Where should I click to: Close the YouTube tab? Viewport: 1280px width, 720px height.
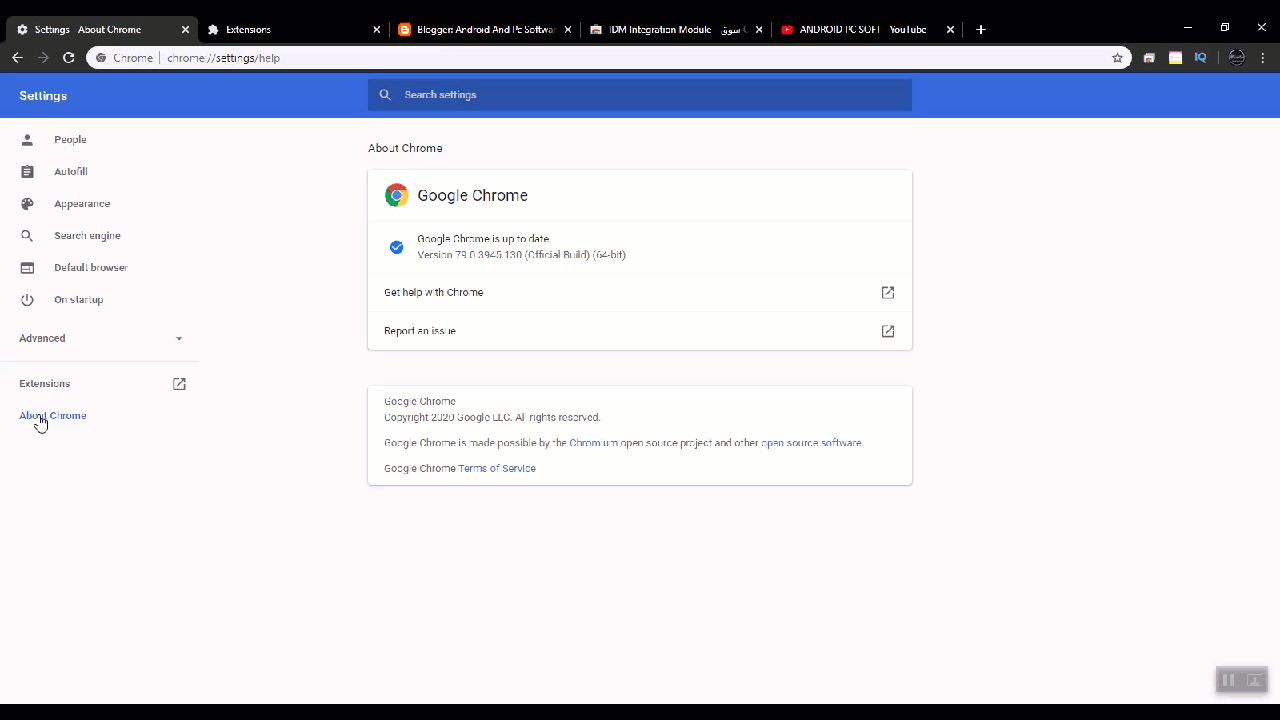tap(950, 30)
